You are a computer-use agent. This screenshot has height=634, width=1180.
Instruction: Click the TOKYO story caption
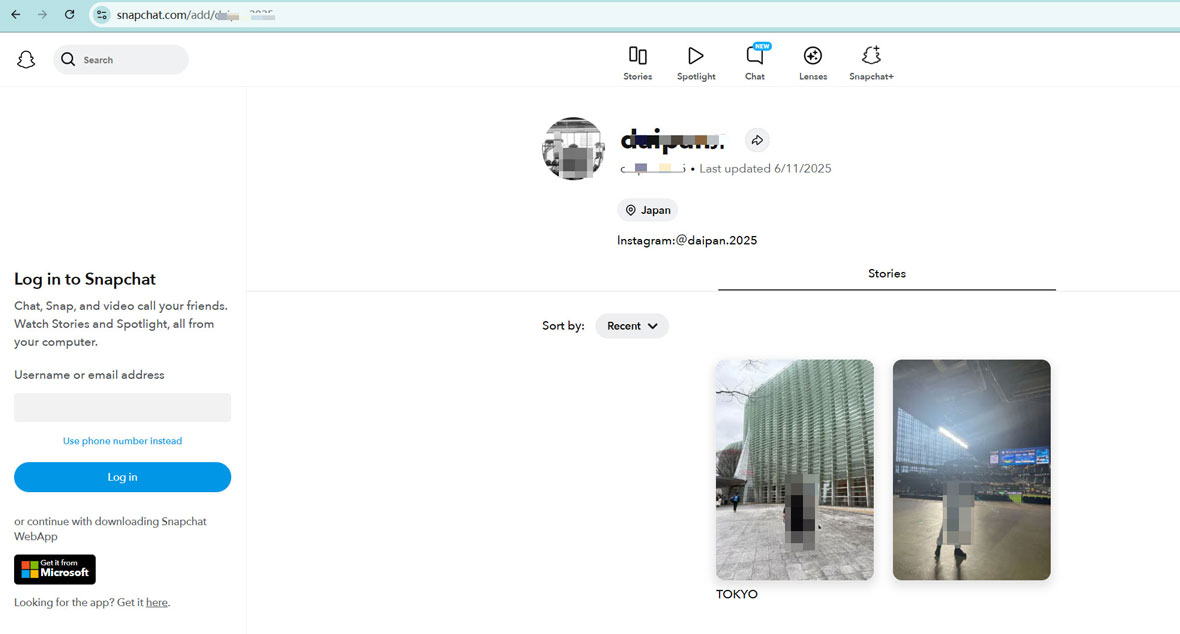point(737,594)
